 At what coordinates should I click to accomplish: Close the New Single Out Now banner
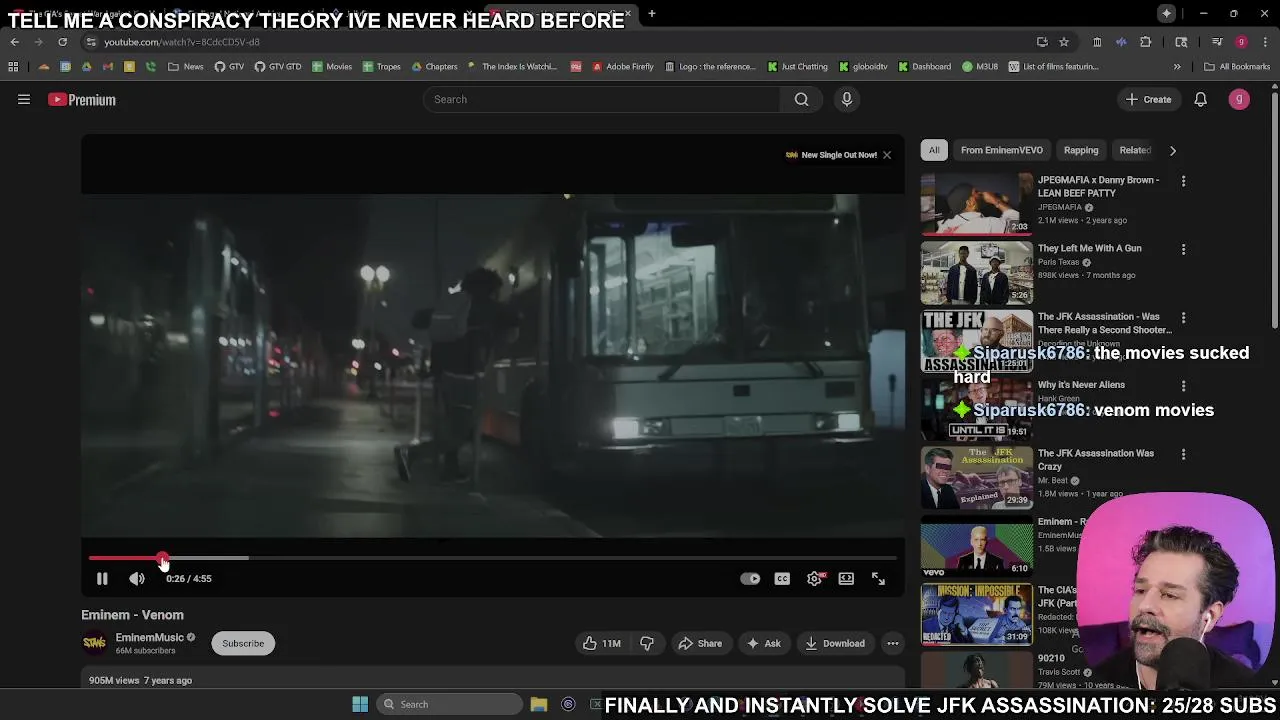tap(887, 155)
